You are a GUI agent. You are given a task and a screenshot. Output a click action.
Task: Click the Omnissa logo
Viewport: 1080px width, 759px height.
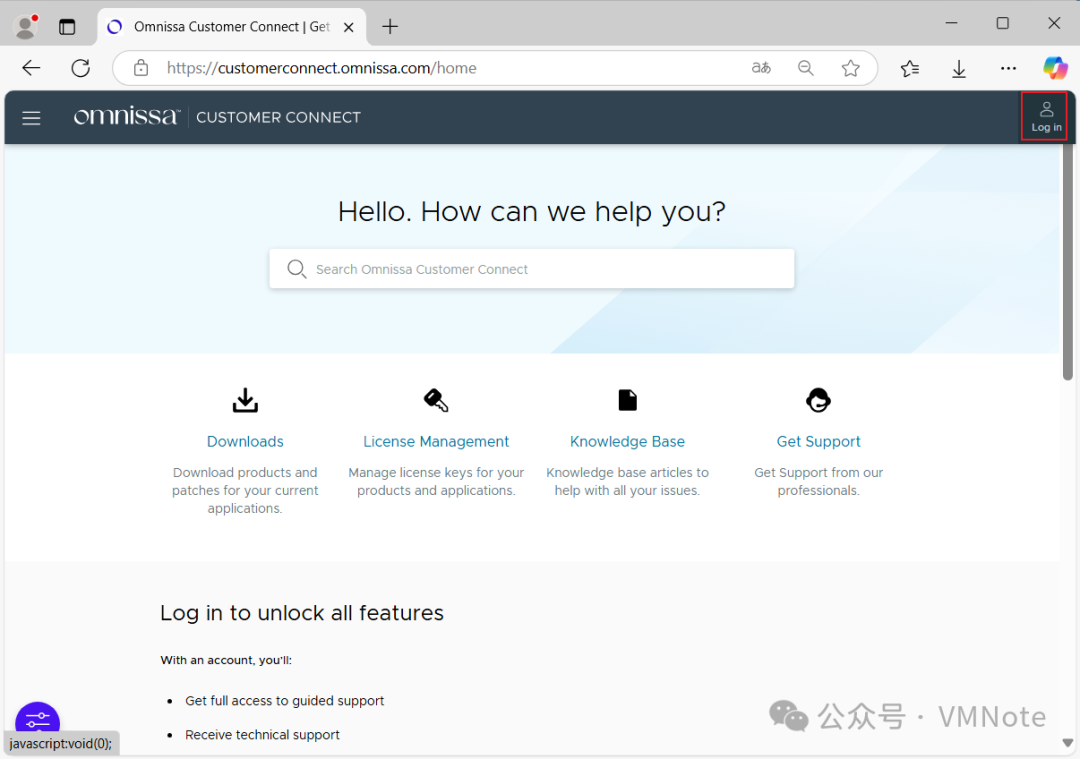click(126, 116)
